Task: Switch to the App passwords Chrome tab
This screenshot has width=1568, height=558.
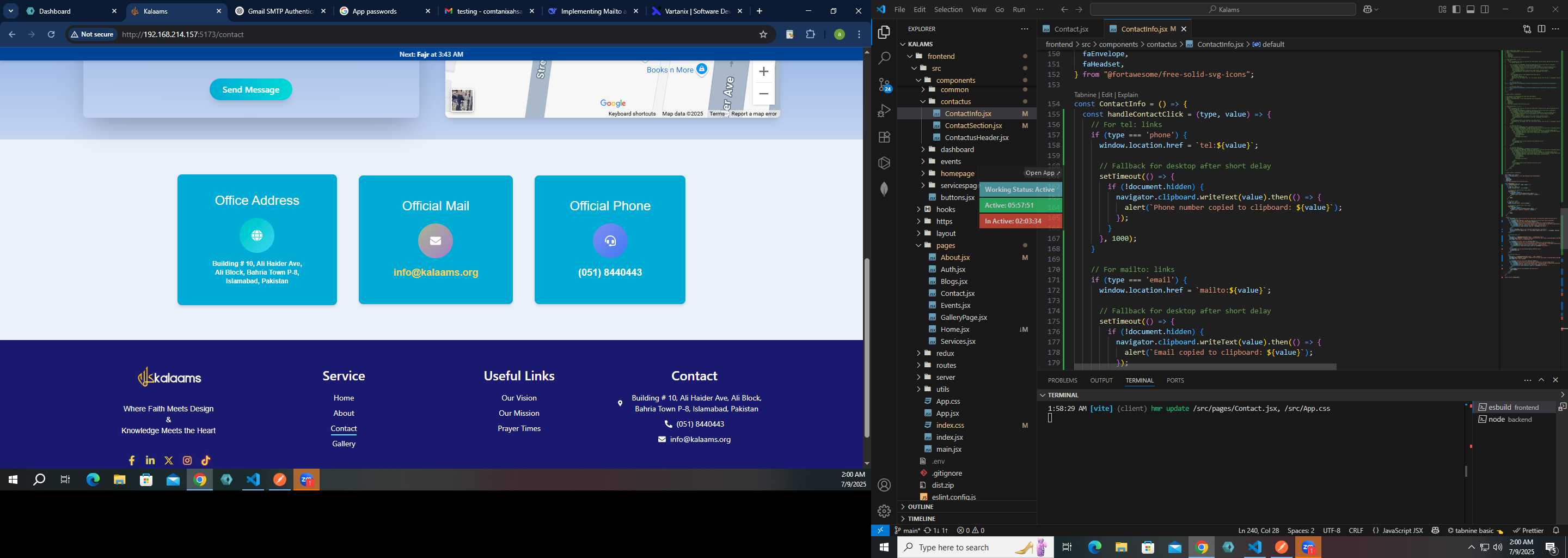Action: (x=385, y=11)
